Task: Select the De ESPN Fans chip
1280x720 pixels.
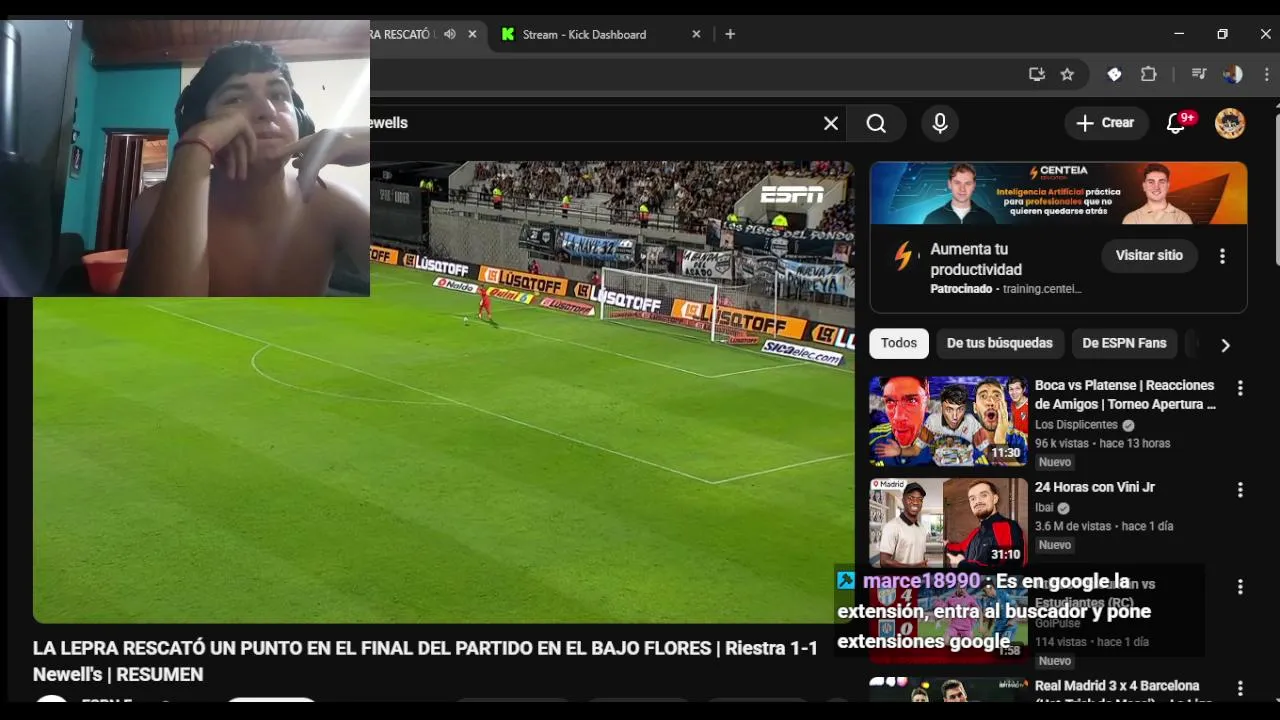Action: 1125,343
